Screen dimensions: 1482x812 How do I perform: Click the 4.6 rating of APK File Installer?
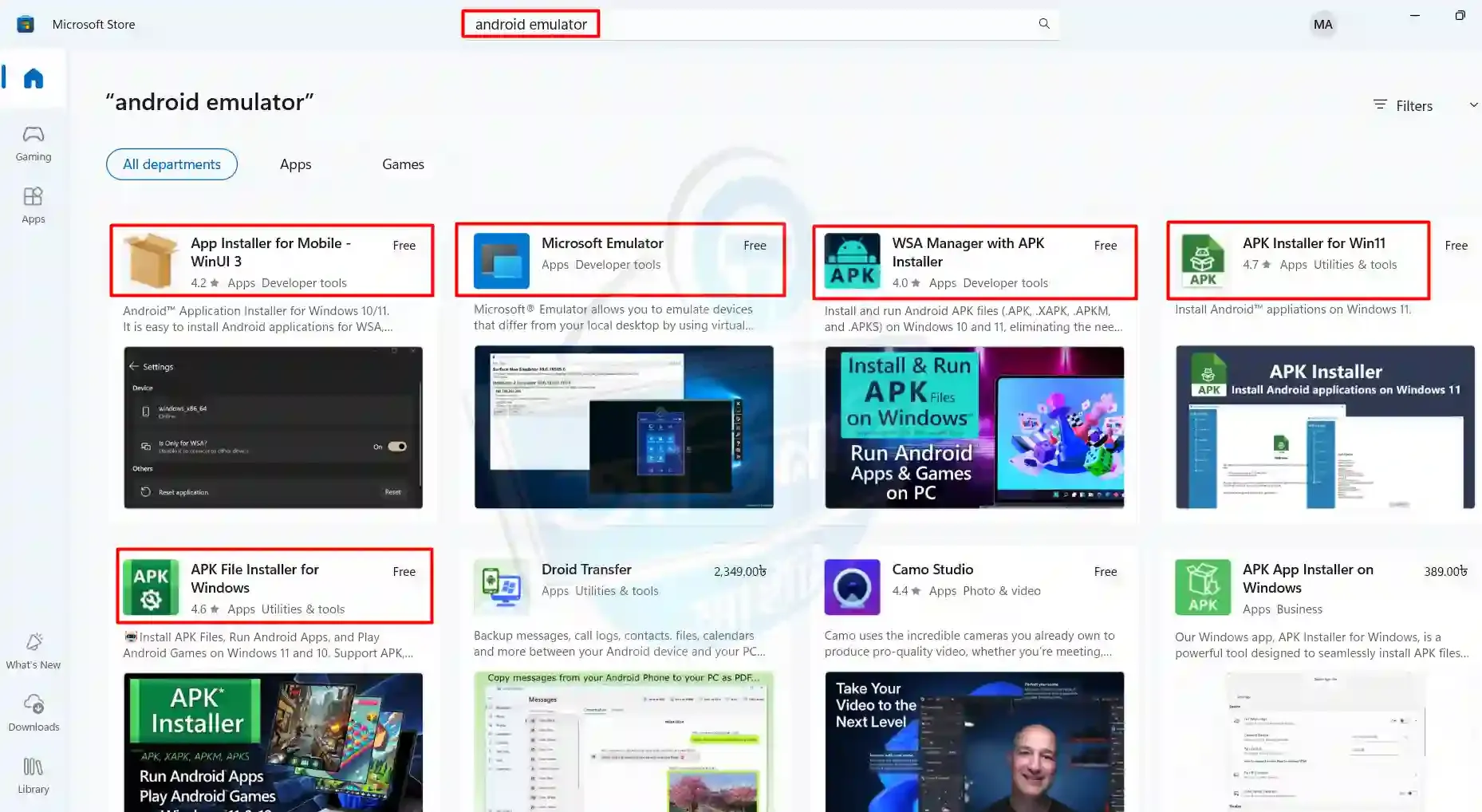coord(204,609)
